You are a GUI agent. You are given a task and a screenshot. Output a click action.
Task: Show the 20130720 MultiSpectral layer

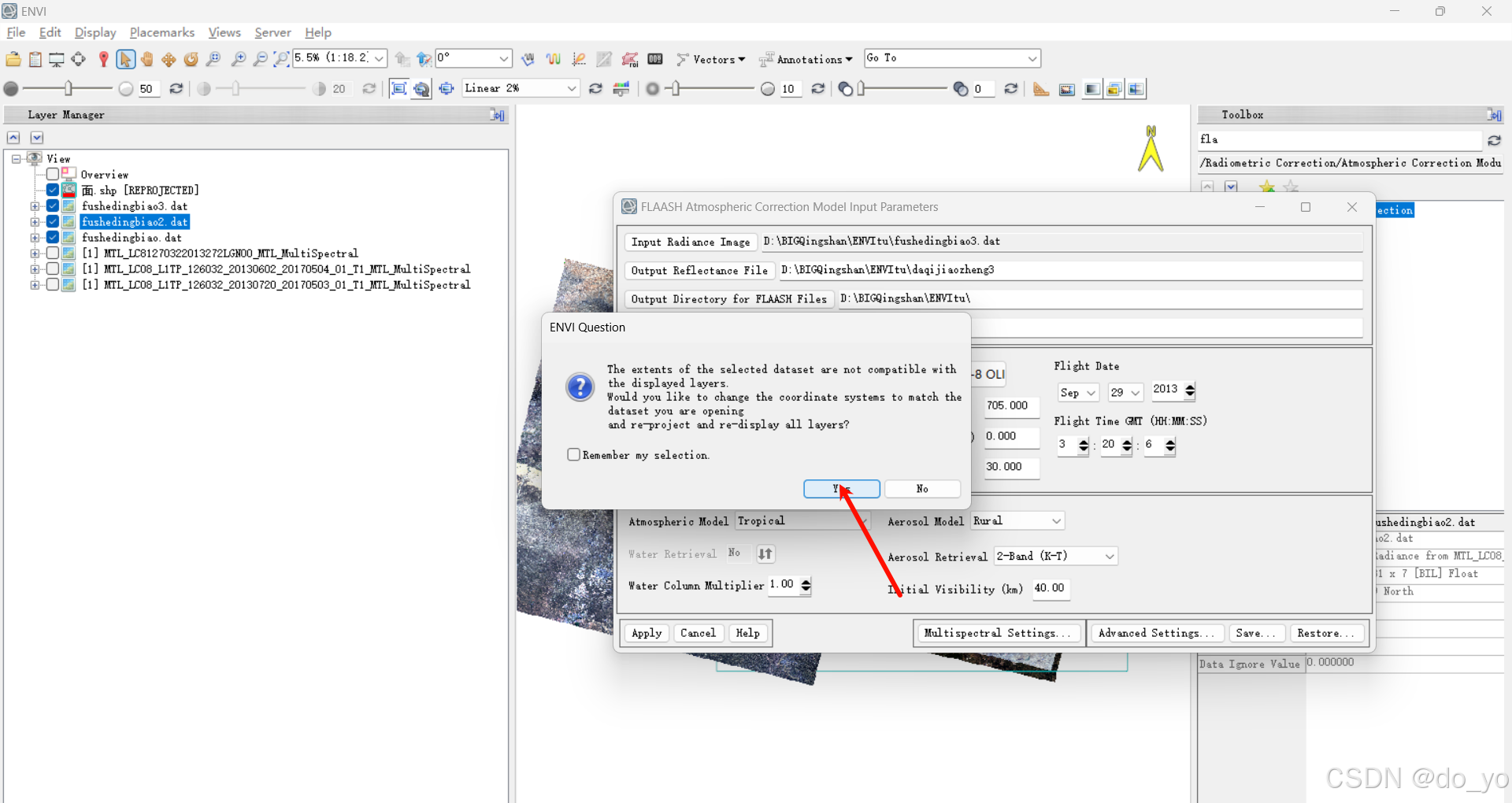[53, 284]
